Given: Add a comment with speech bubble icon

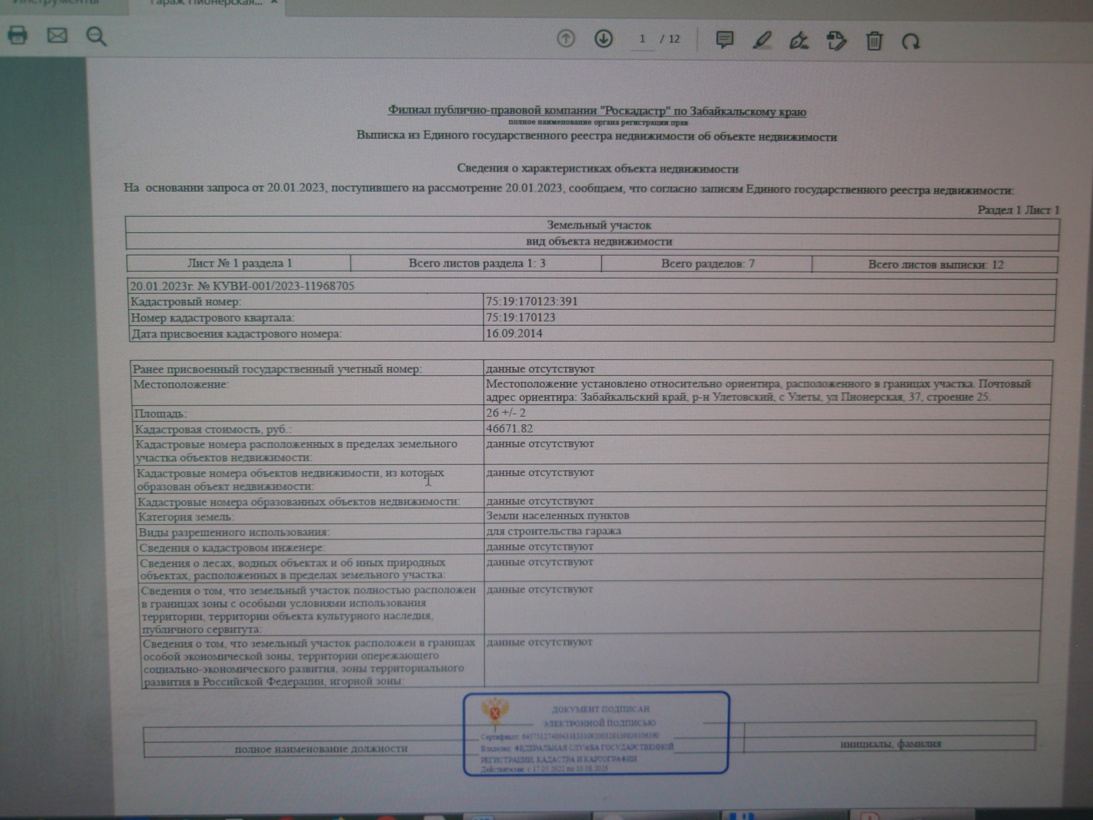Looking at the screenshot, I should click(x=725, y=40).
